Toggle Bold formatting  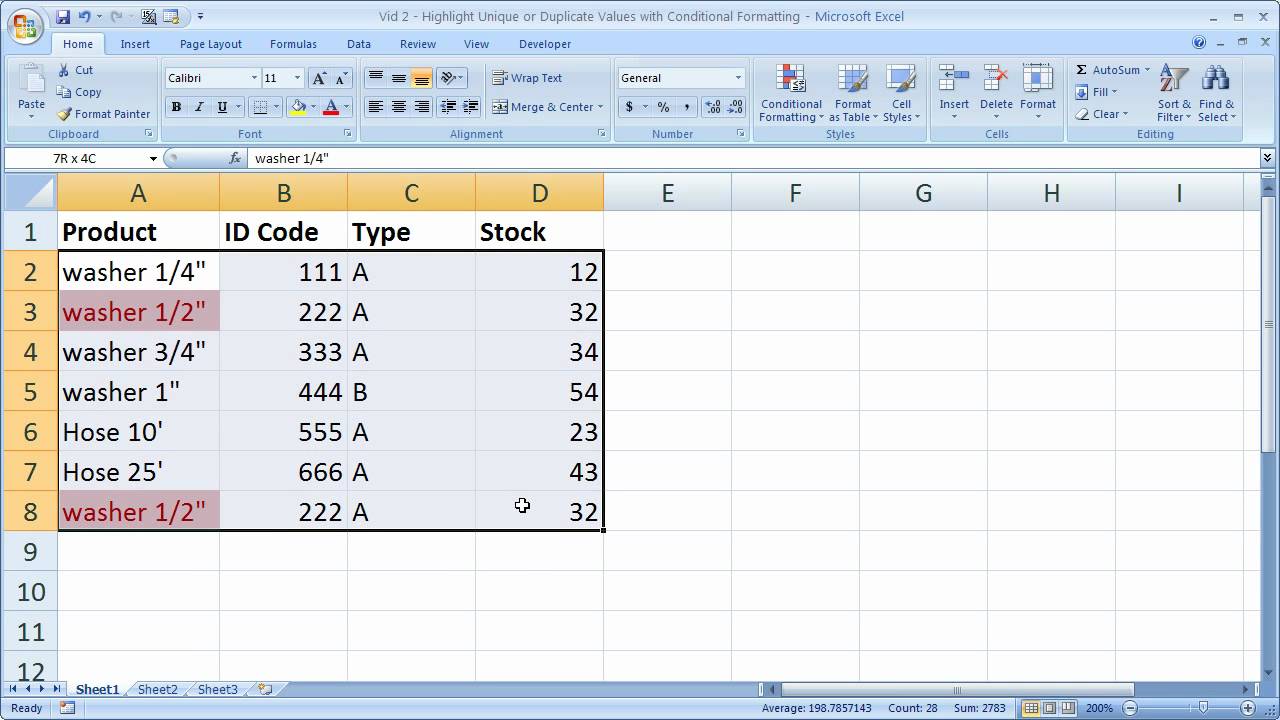point(176,107)
